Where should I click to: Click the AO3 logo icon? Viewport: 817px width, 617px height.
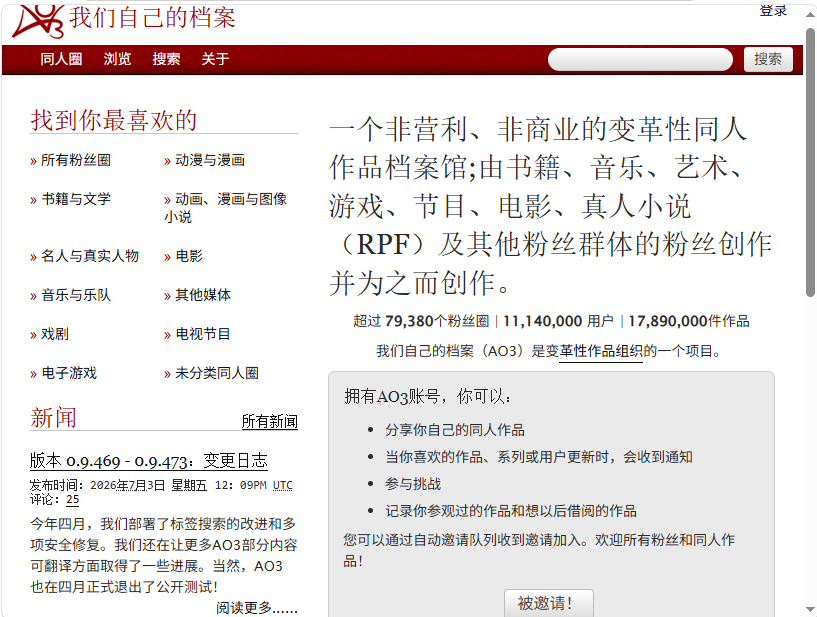(x=38, y=21)
